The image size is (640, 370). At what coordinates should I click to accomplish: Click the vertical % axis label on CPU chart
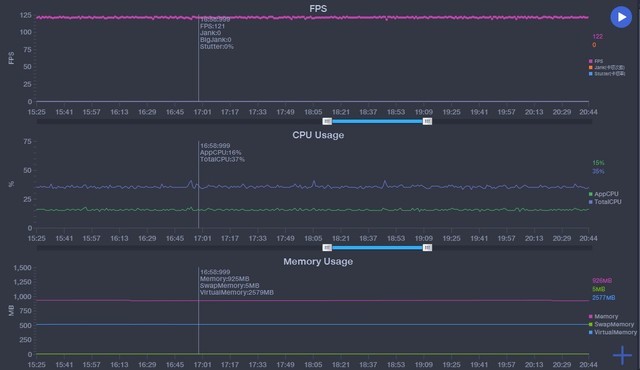coord(11,184)
